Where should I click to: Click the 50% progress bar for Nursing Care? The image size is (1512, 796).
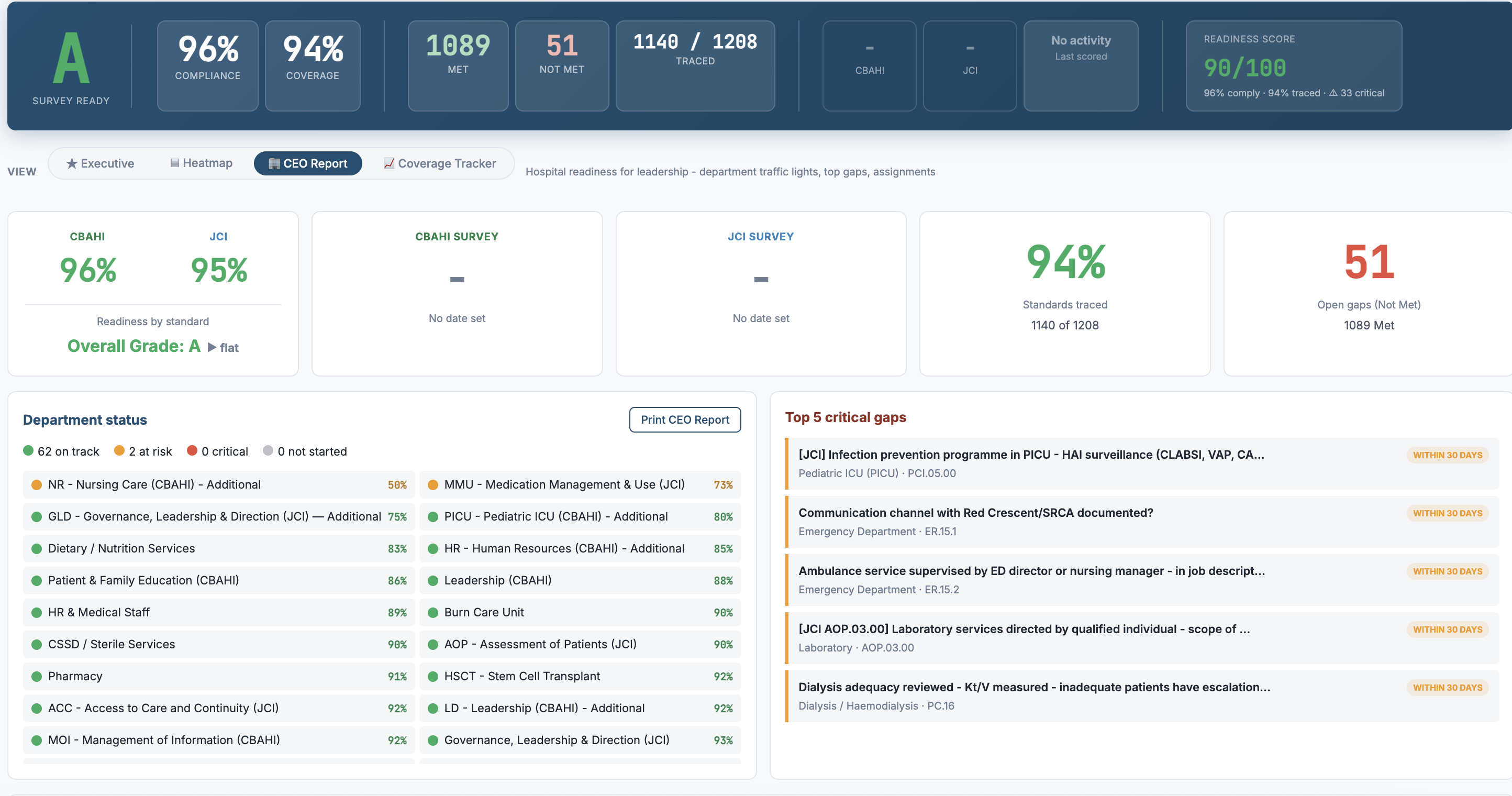(397, 484)
